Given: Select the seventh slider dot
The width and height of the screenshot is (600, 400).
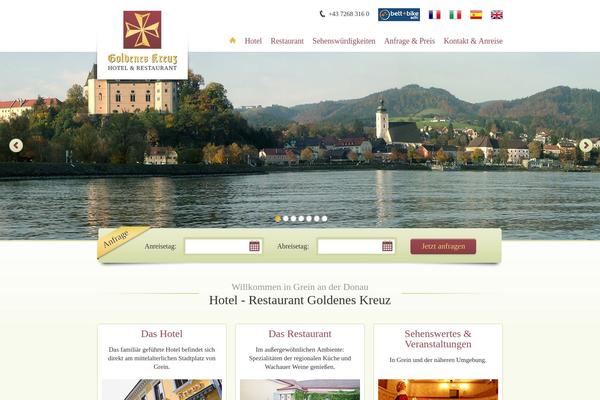Looking at the screenshot, I should (324, 219).
